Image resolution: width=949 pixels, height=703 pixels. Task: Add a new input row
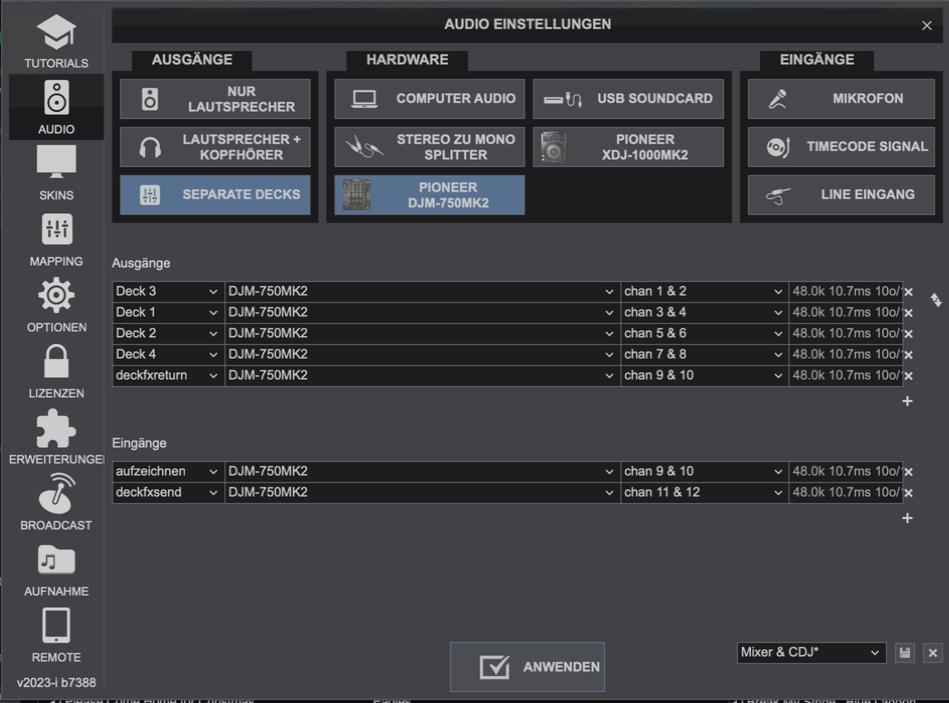coord(907,518)
